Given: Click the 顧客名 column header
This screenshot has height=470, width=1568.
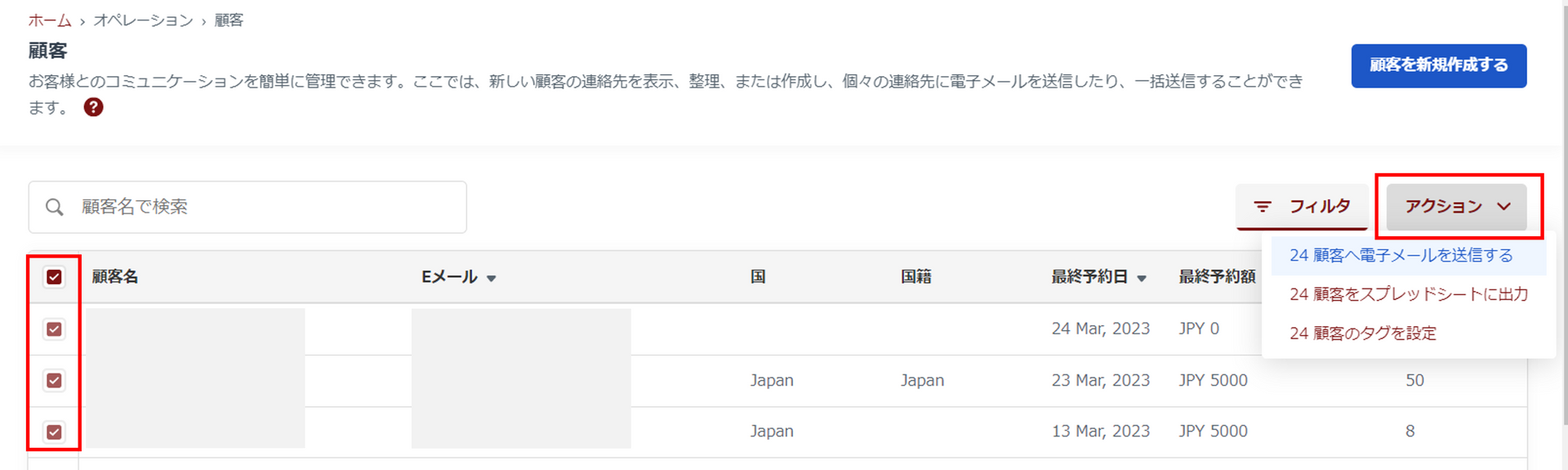Looking at the screenshot, I should pos(115,277).
